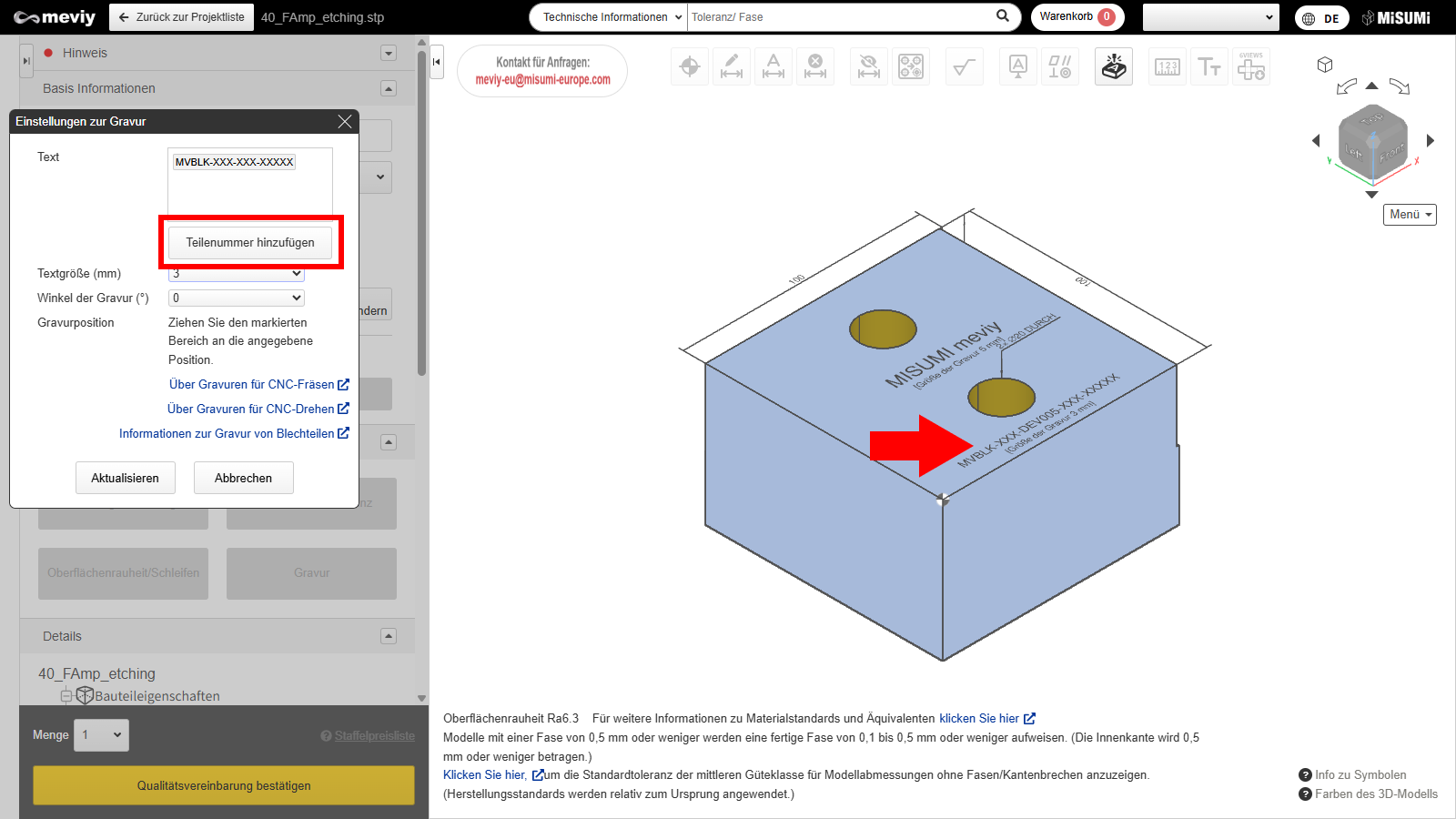Click the Teilenummer hinzufügen button
Viewport: 1456px width, 819px height.
click(250, 243)
